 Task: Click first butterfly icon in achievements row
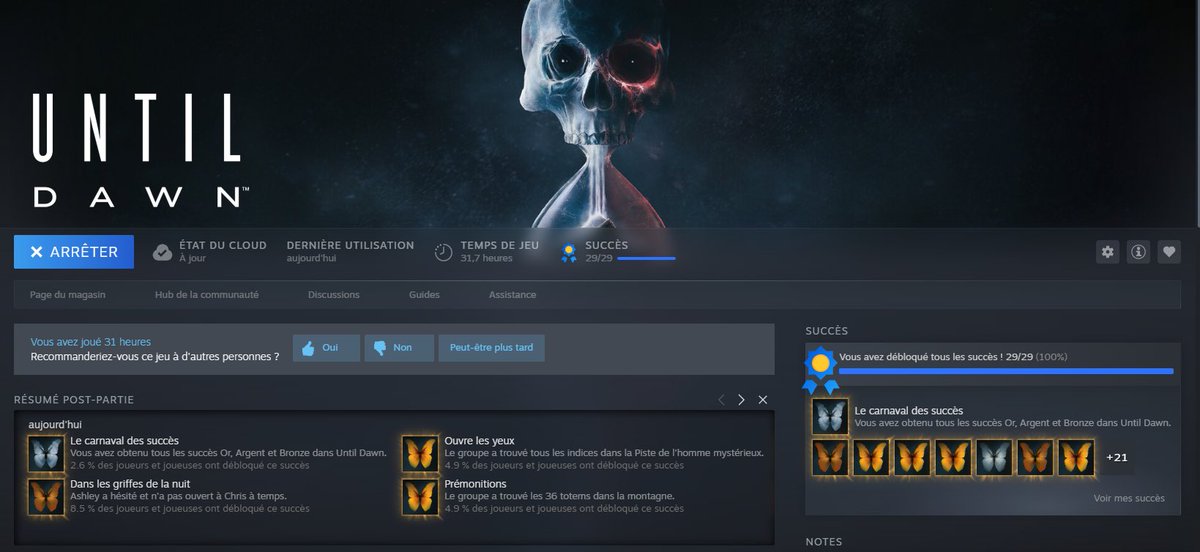pos(830,457)
